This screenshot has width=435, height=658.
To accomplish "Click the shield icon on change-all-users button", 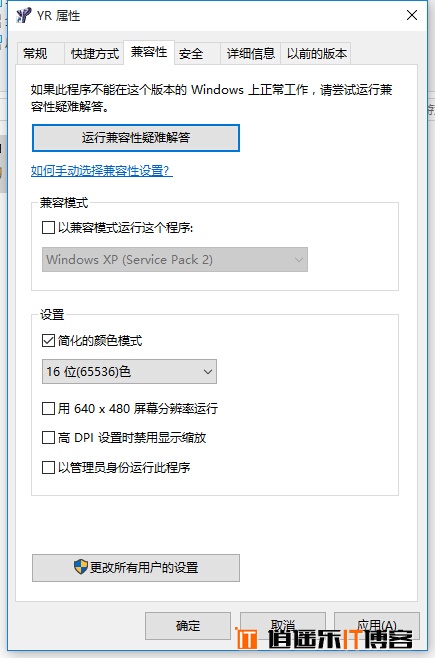I will (x=81, y=567).
